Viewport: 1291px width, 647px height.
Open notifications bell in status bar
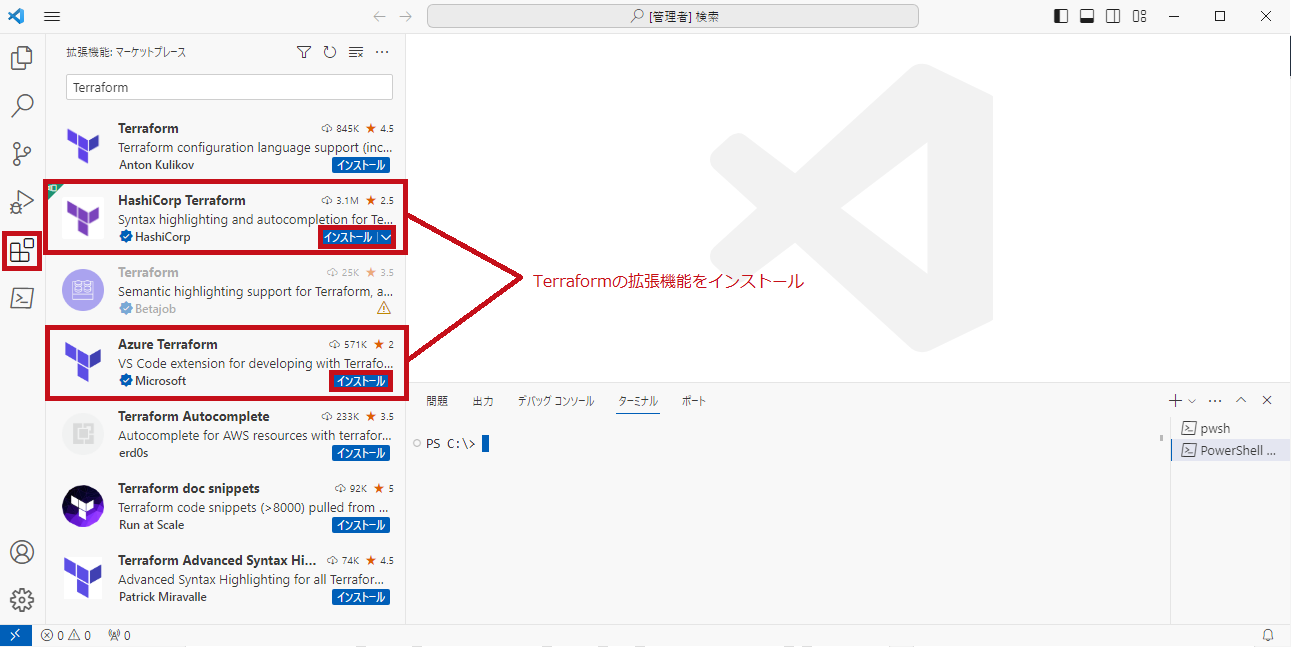[1268, 635]
